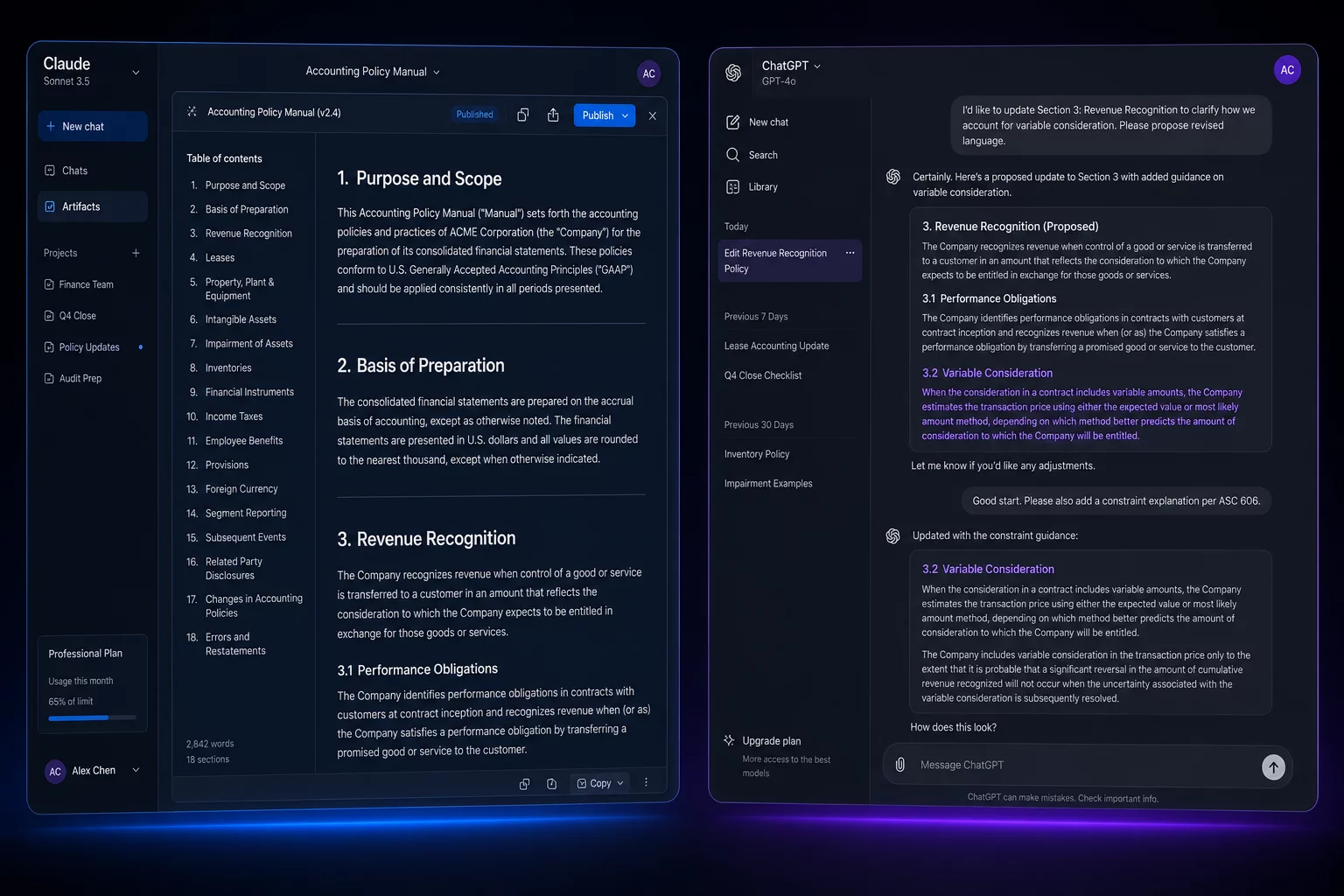The width and height of the screenshot is (1344, 896).
Task: Click the Q4 Close project icon
Action: pos(49,316)
